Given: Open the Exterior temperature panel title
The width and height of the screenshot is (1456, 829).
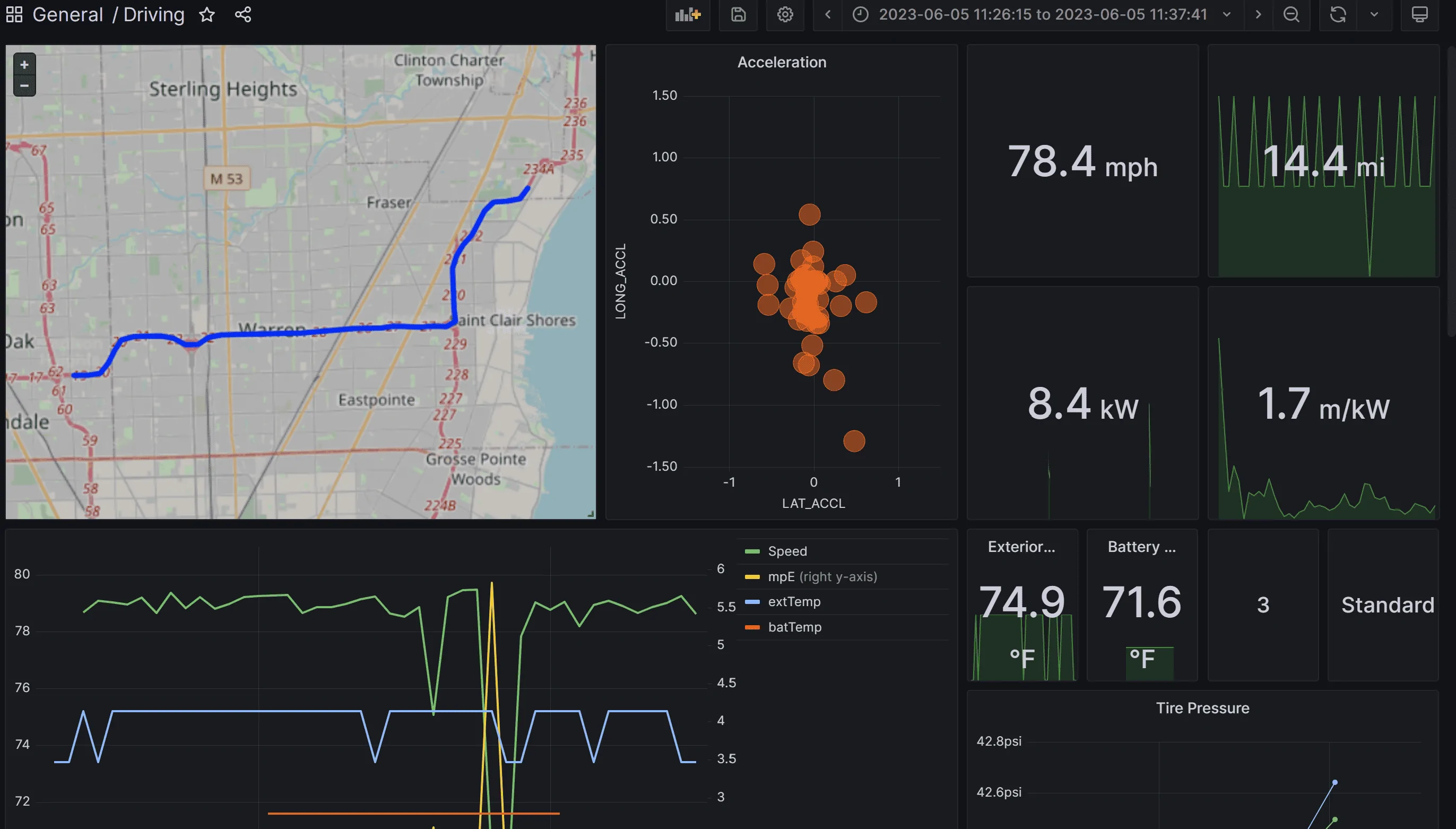Looking at the screenshot, I should coord(1021,547).
